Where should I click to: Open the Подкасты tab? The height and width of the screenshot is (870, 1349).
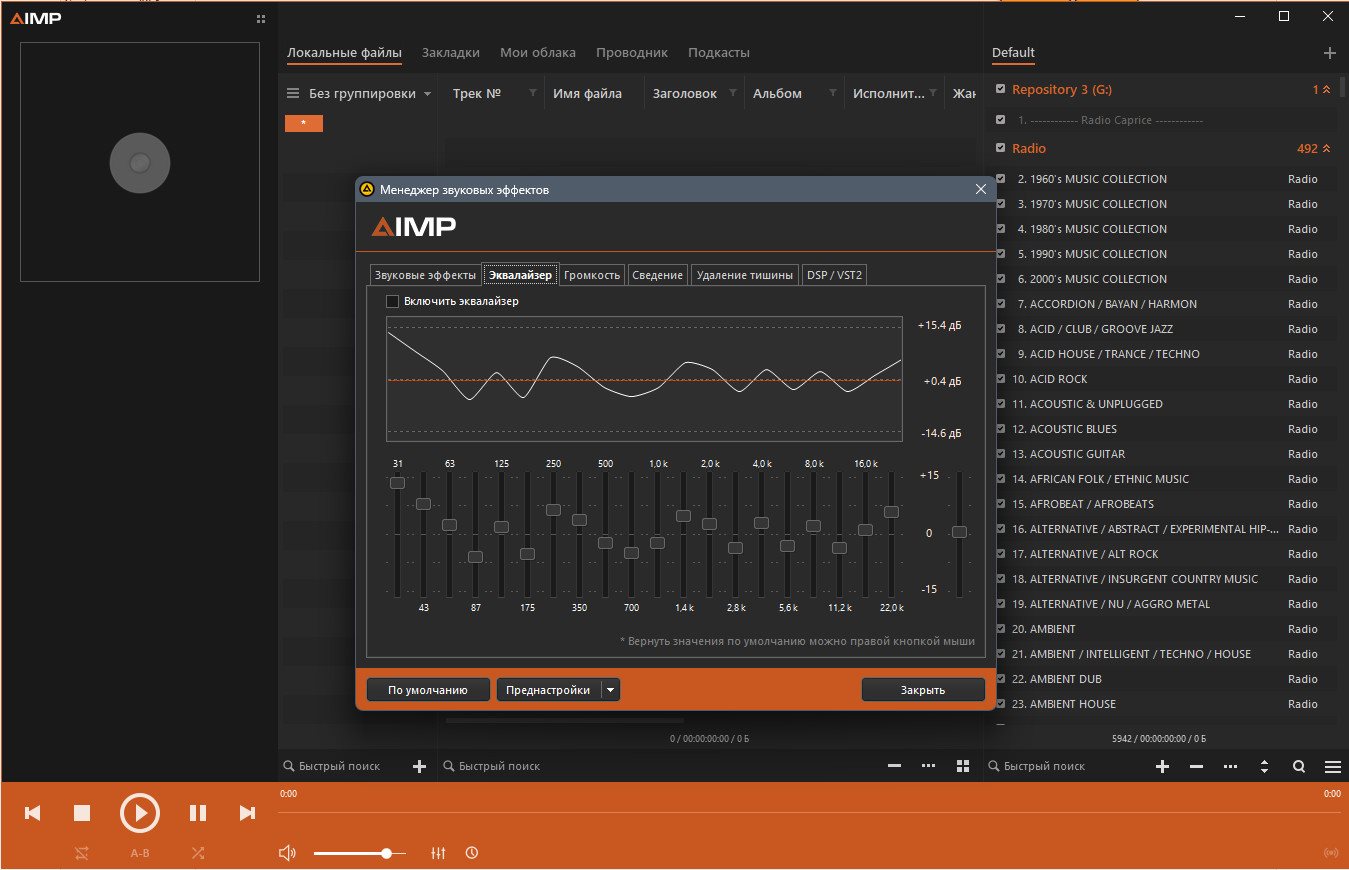(719, 53)
